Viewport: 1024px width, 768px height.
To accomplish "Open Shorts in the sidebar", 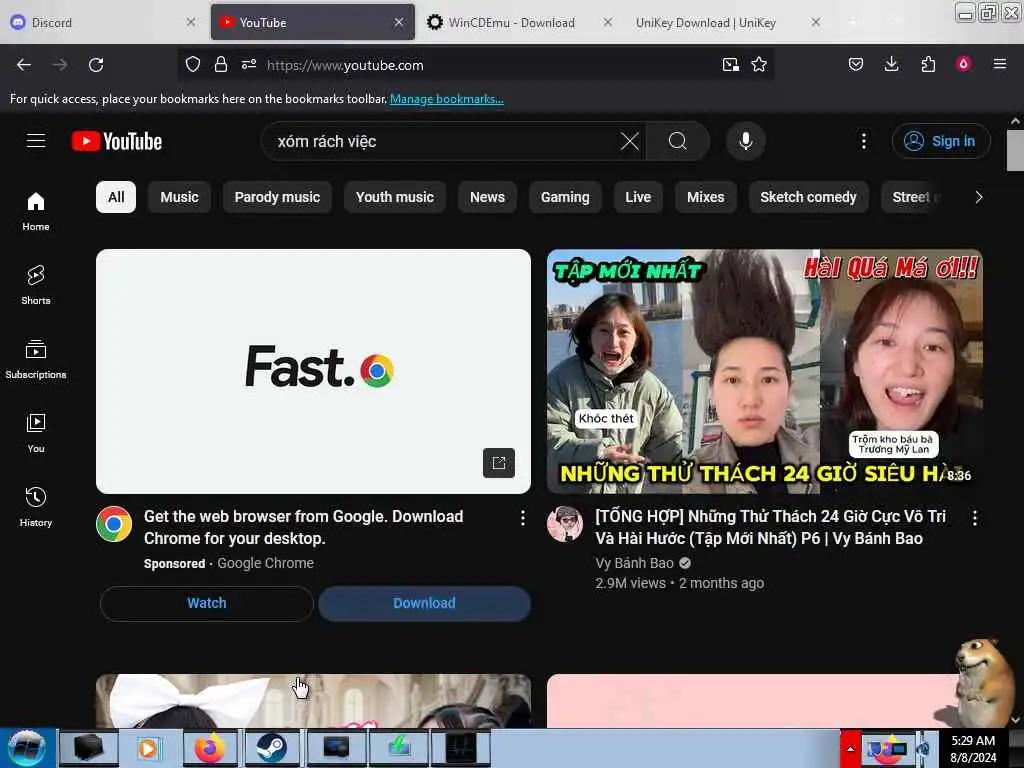I will (x=36, y=285).
